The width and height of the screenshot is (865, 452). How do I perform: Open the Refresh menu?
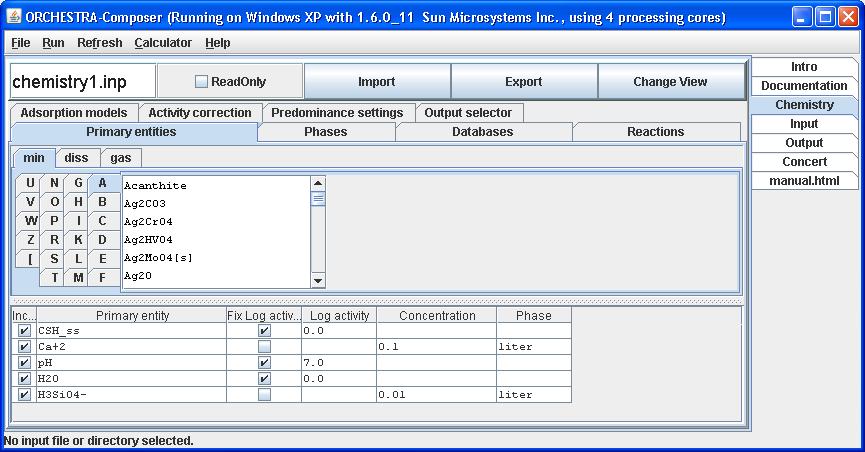100,42
